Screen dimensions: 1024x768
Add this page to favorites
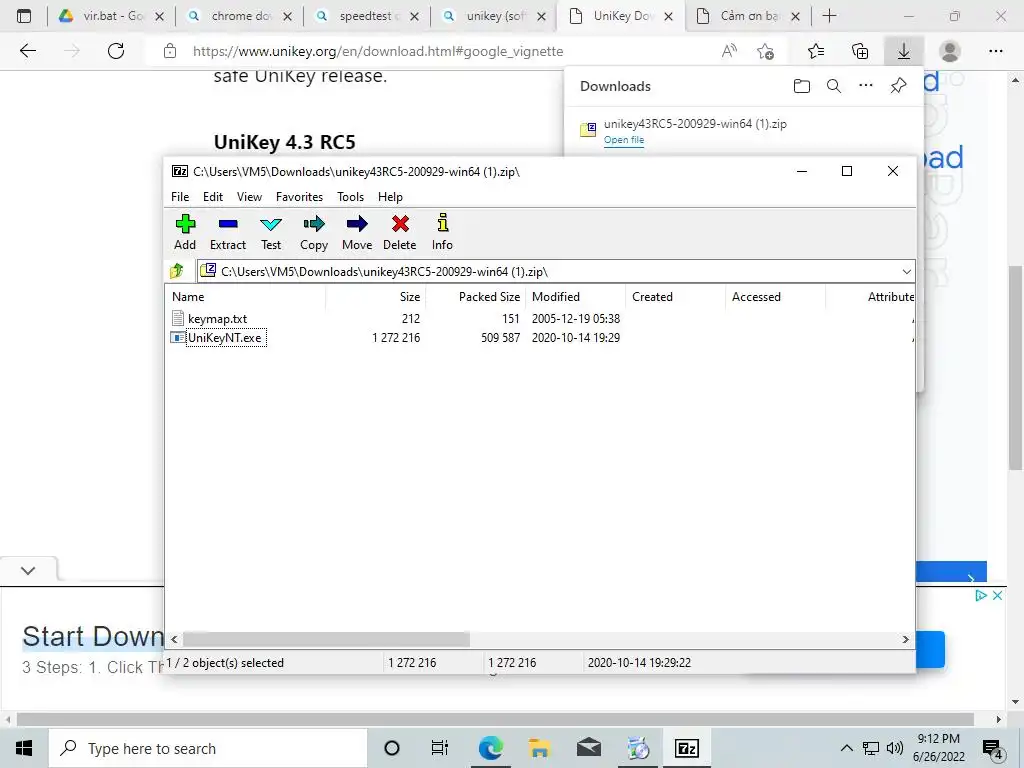(765, 51)
